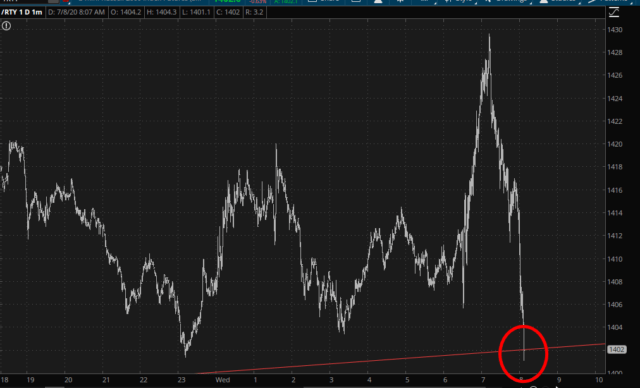Click the range value R: 3.2

tap(254, 12)
